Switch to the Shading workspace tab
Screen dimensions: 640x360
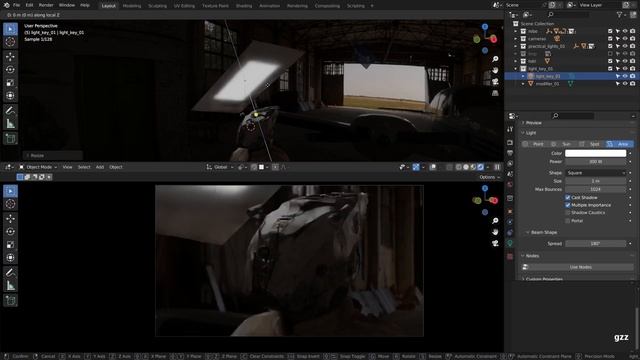[244, 6]
